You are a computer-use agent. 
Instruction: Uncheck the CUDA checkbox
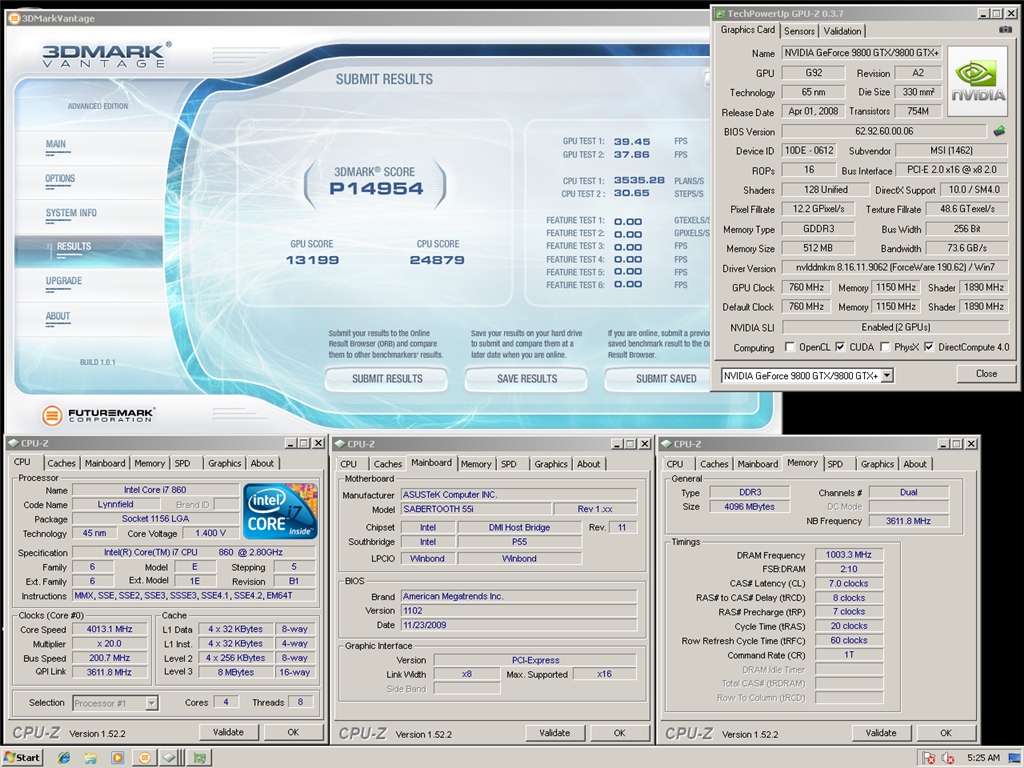(x=840, y=348)
